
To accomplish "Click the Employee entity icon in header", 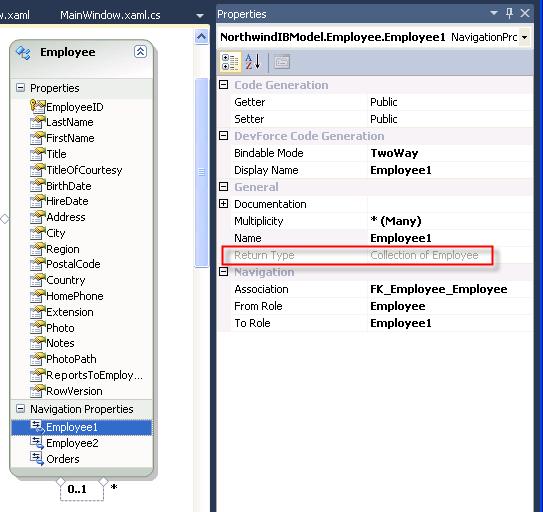I will (x=23, y=53).
